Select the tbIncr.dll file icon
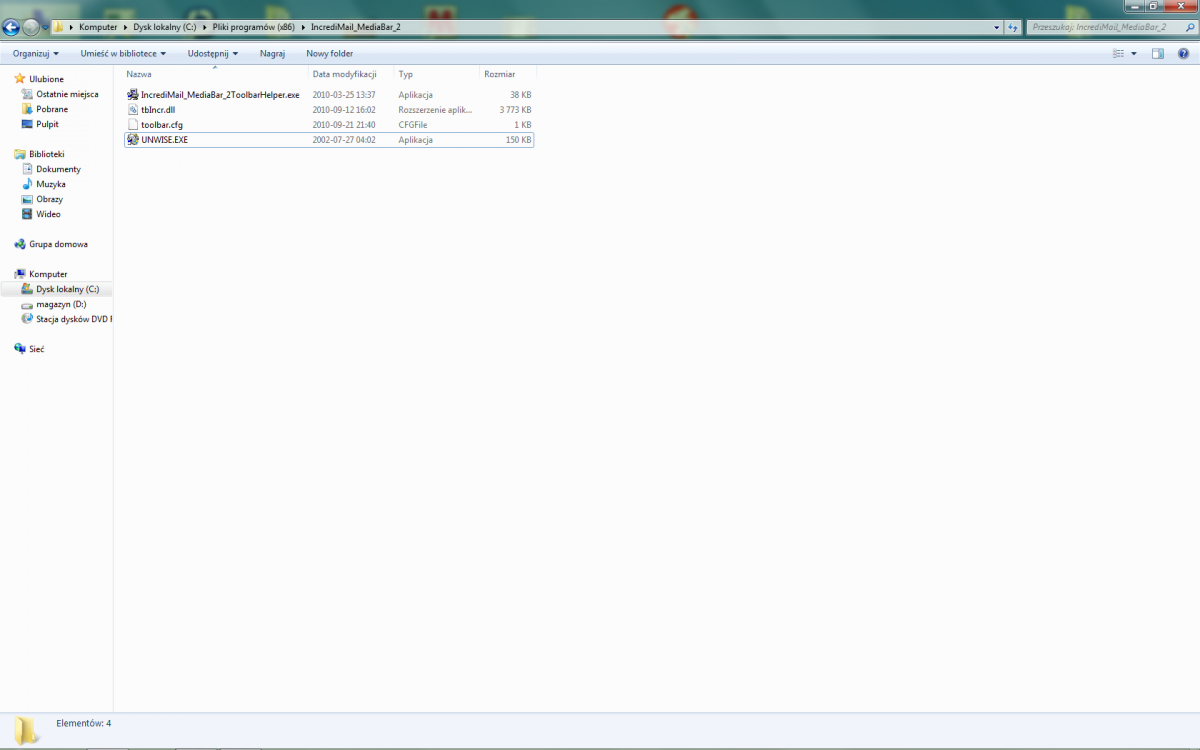This screenshot has height=750, width=1200. 133,110
